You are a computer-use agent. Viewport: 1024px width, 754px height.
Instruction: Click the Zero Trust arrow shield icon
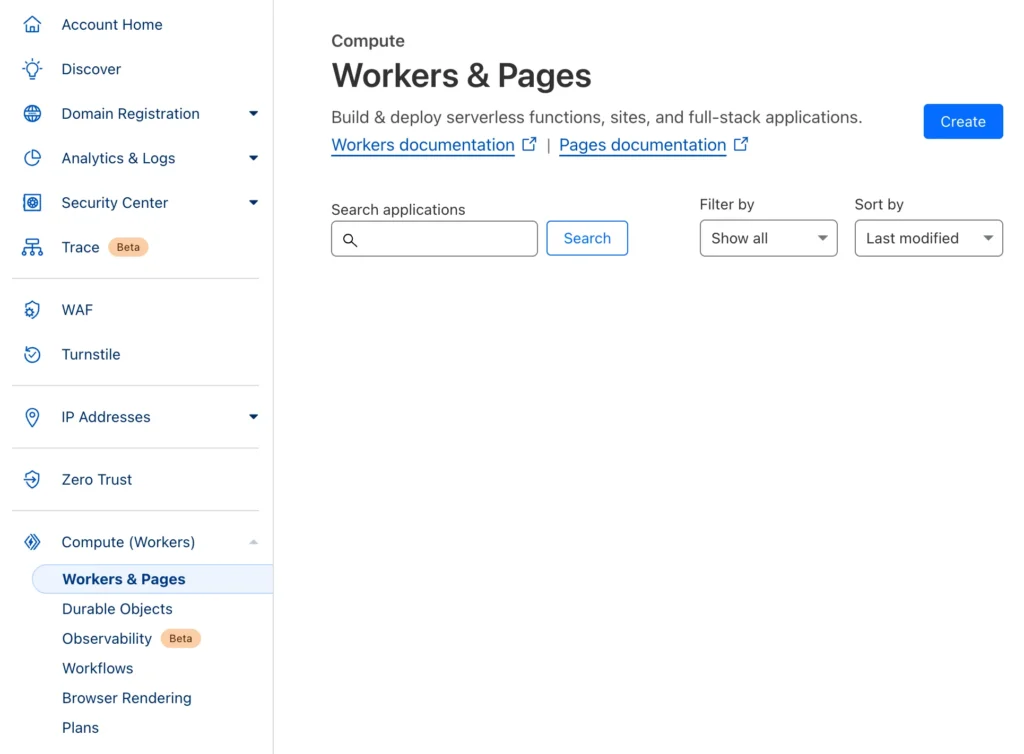pyautogui.click(x=32, y=479)
